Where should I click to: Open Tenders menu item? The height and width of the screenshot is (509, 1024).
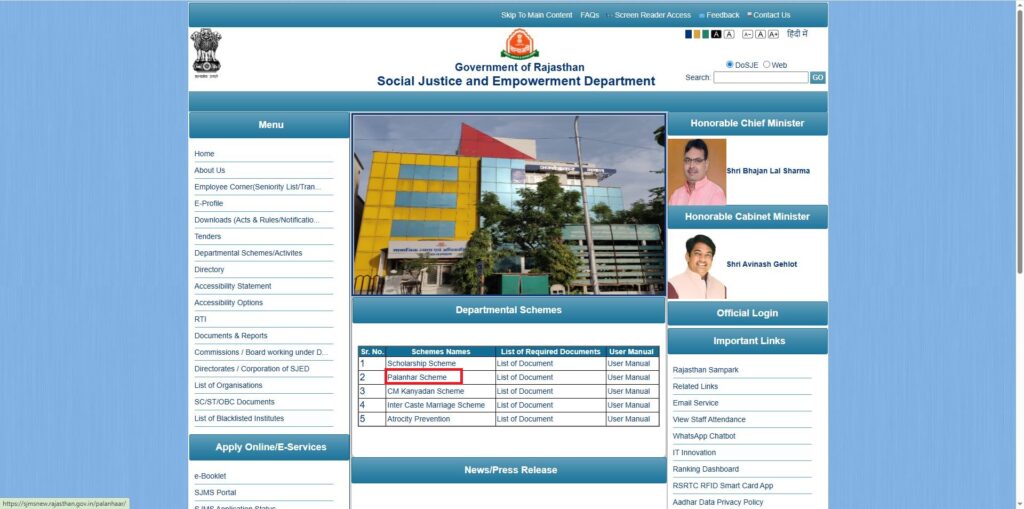click(x=208, y=237)
